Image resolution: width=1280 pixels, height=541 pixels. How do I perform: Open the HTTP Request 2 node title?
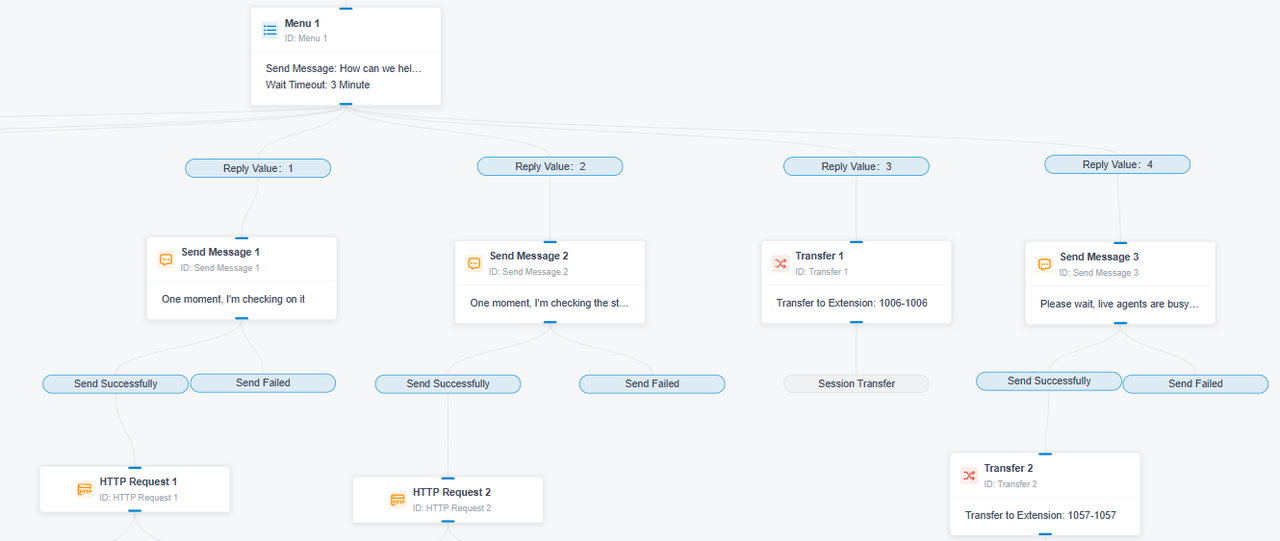[x=452, y=492]
